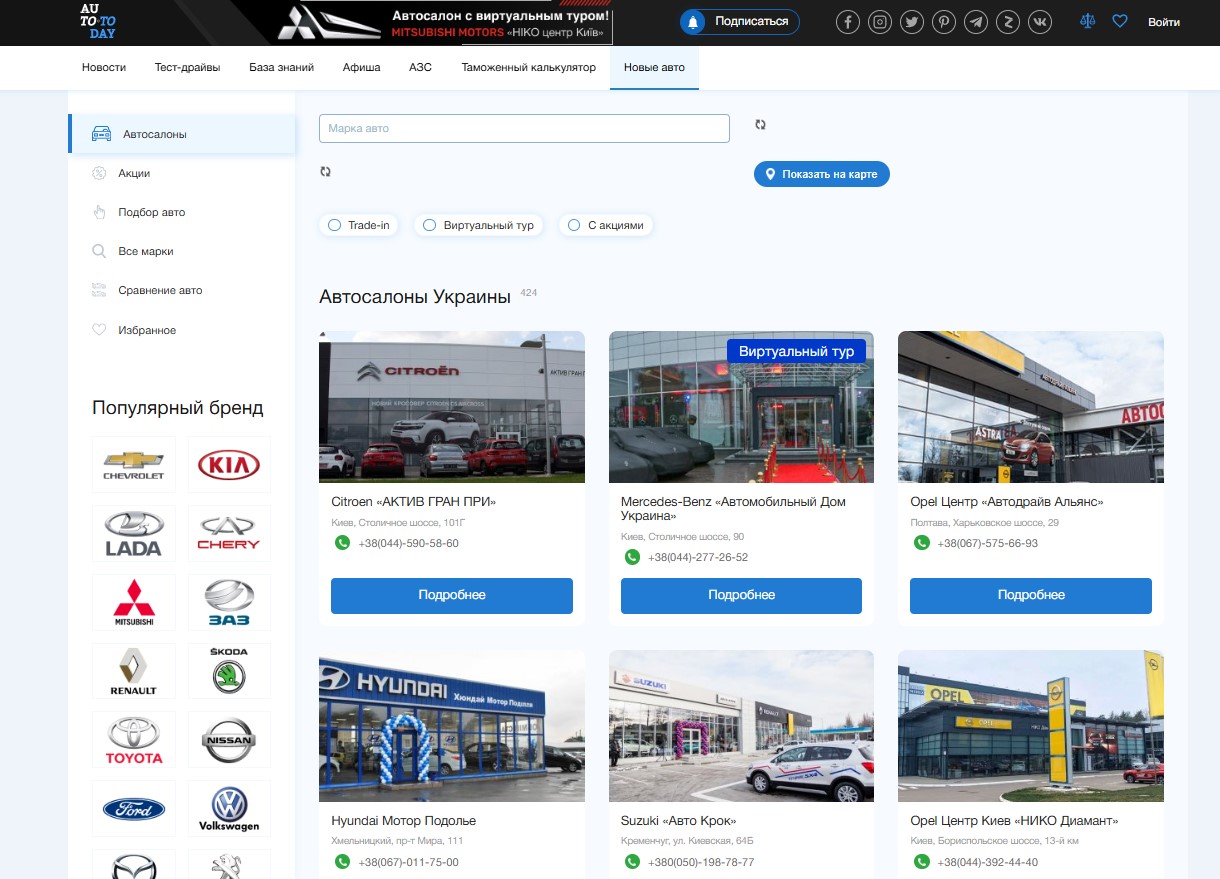Select the Ford brand logo

point(134,809)
